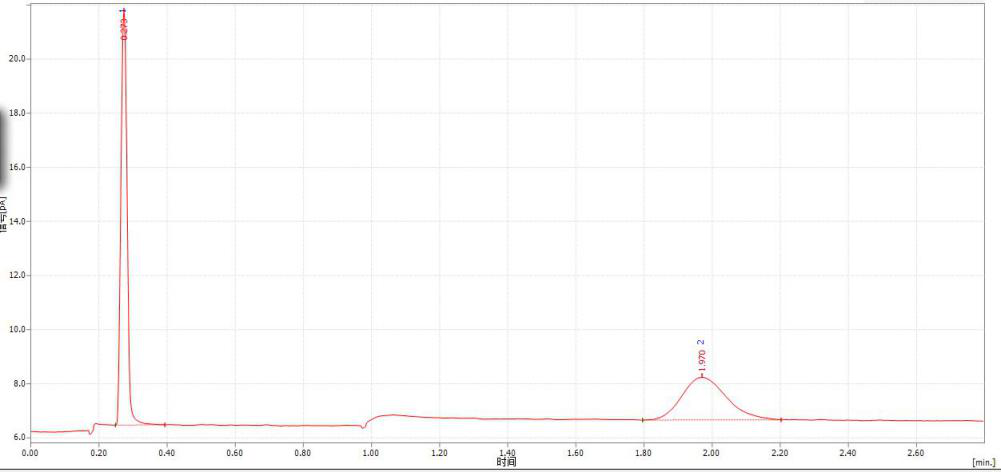The image size is (1001, 472).
Task: Click the [min.] unit label
Action: click(984, 462)
